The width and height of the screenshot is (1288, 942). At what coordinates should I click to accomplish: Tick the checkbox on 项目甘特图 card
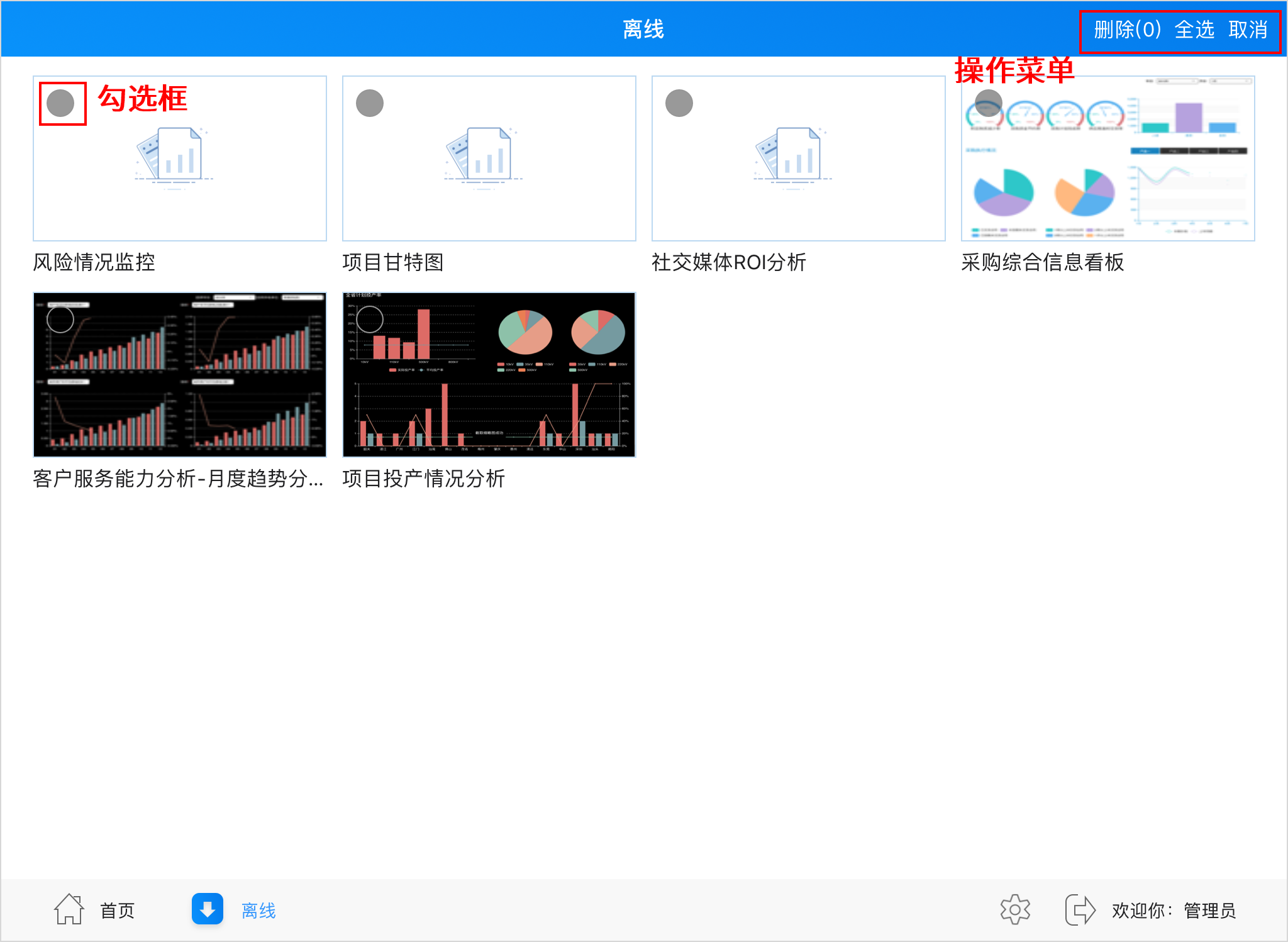(x=370, y=103)
